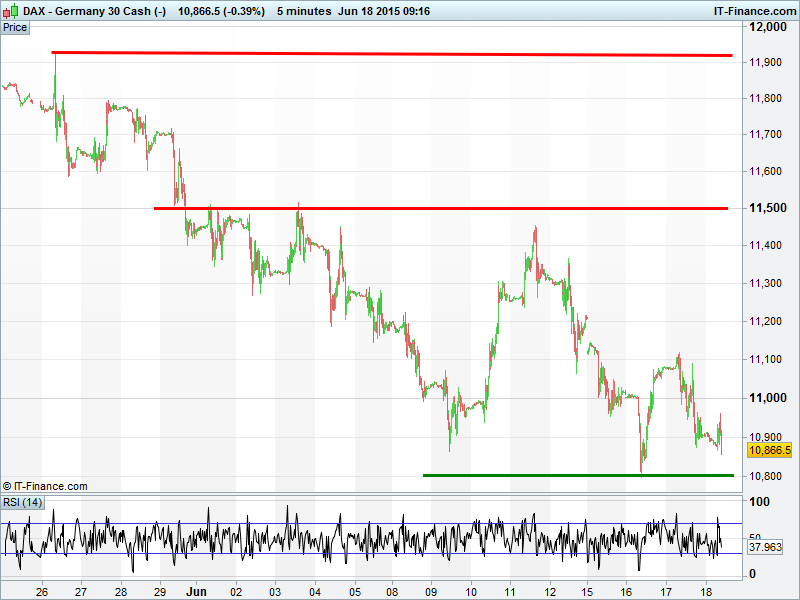Click date 26 on the time axis
The width and height of the screenshot is (800, 600).
point(42,591)
